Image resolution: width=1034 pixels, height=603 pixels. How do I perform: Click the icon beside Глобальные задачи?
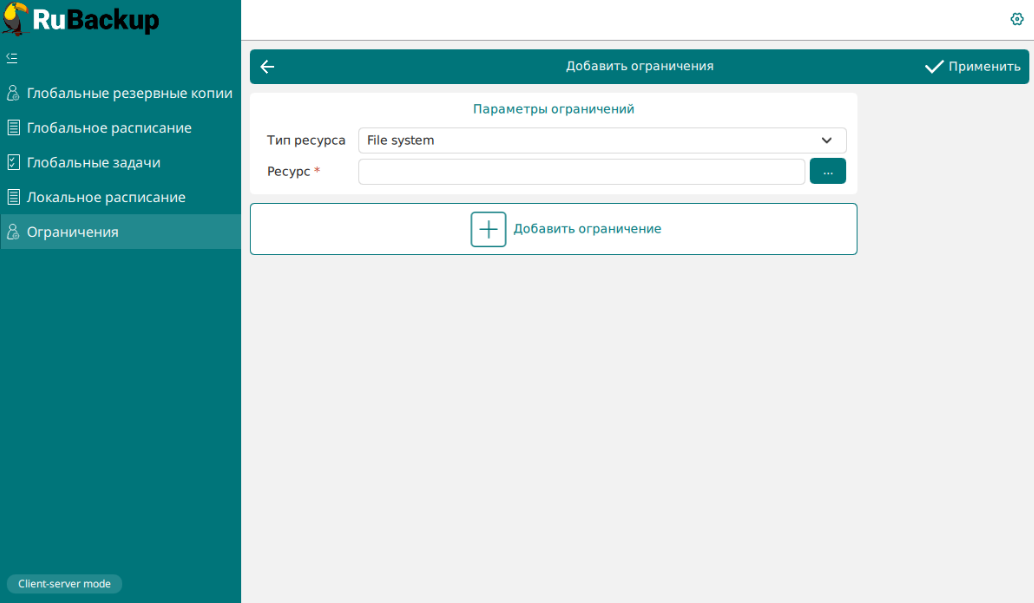click(x=13, y=162)
